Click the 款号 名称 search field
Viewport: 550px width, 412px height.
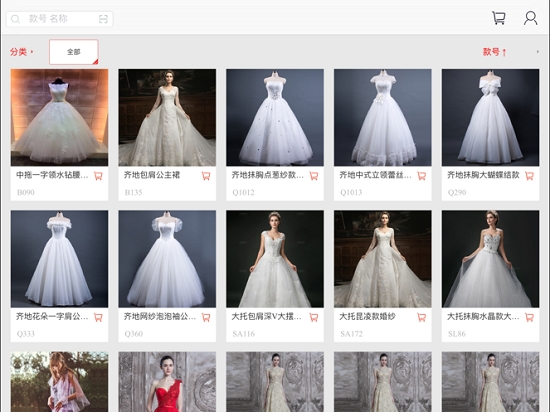click(60, 19)
